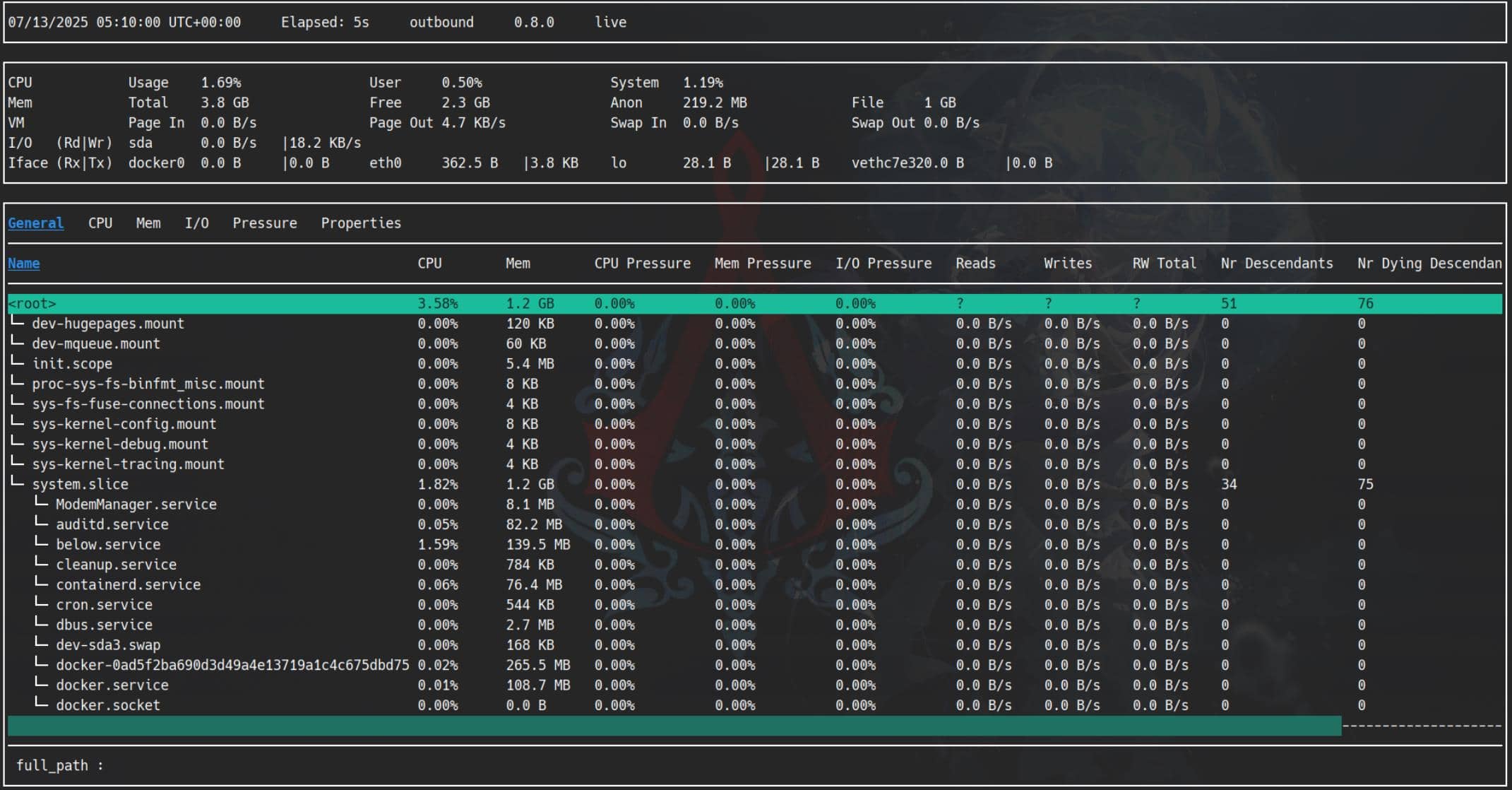Sort by the Name column header
Screen dimensions: 1512x790
[23, 264]
